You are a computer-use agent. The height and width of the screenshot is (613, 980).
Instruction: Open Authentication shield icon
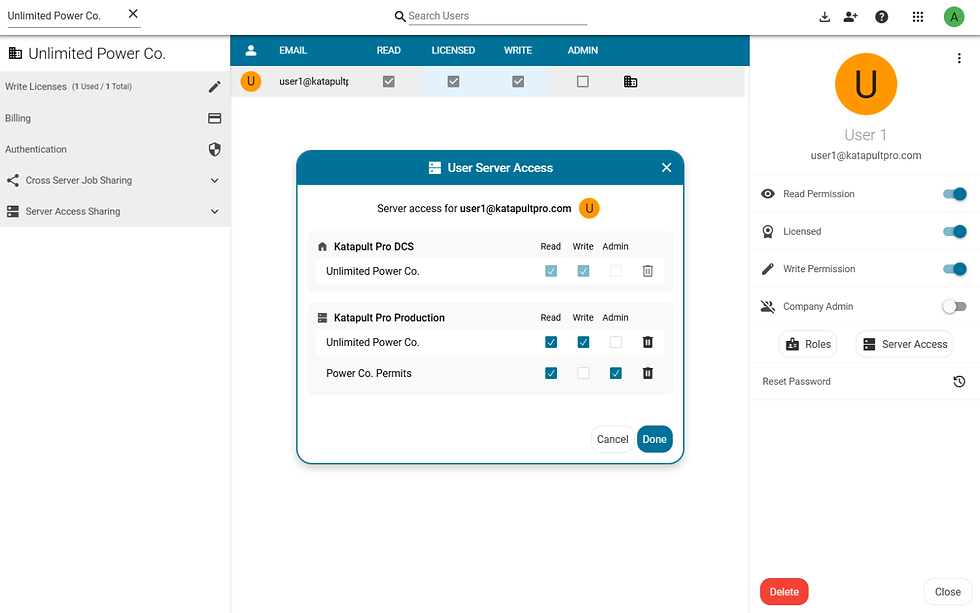tap(214, 149)
